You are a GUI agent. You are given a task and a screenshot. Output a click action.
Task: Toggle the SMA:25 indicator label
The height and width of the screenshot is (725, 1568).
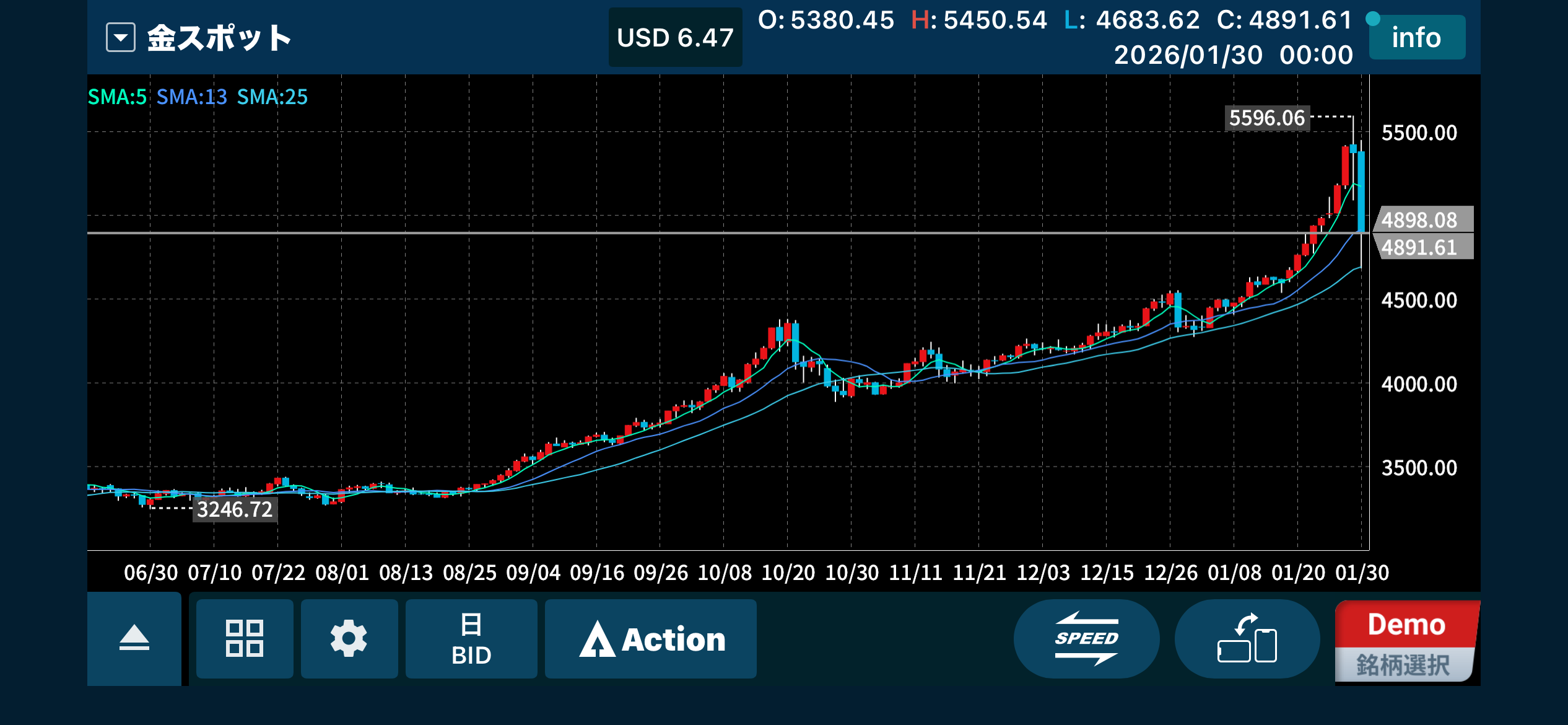[272, 97]
